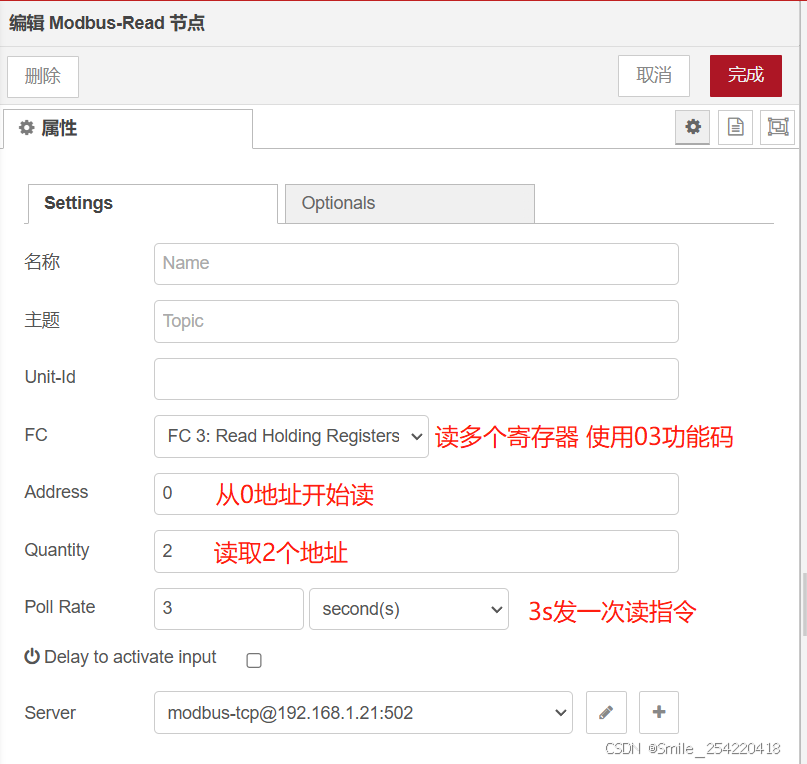Click the 'Delay to activate input' label
The width and height of the screenshot is (807, 764).
click(130, 657)
